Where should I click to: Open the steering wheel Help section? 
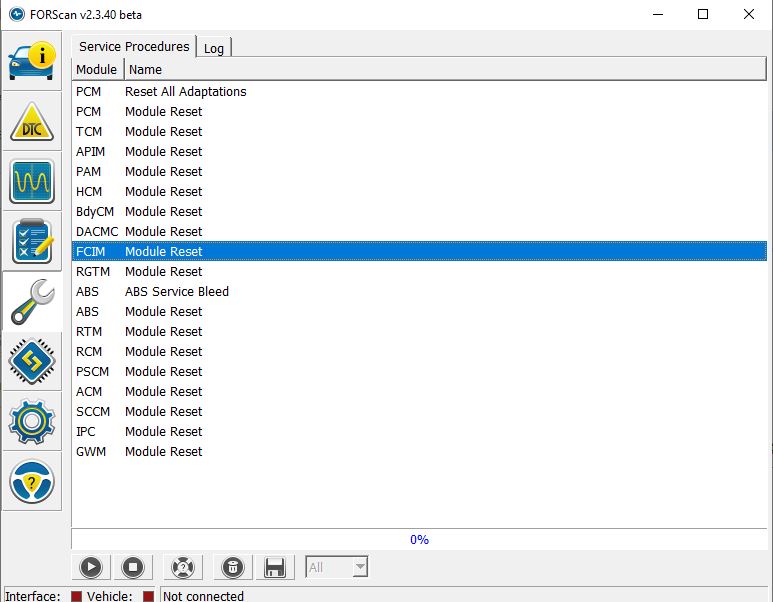point(32,482)
